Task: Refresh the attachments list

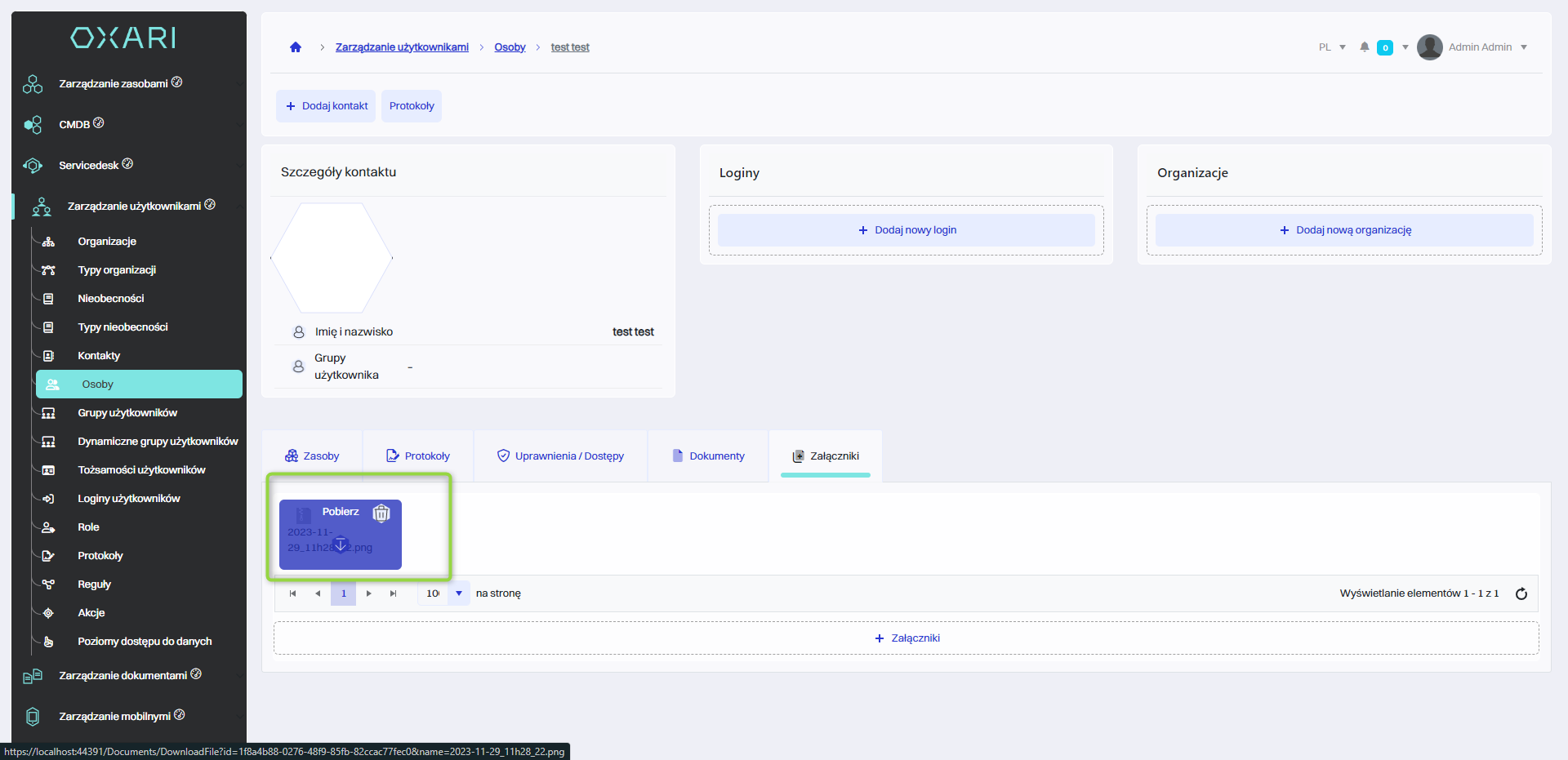Action: (x=1521, y=593)
